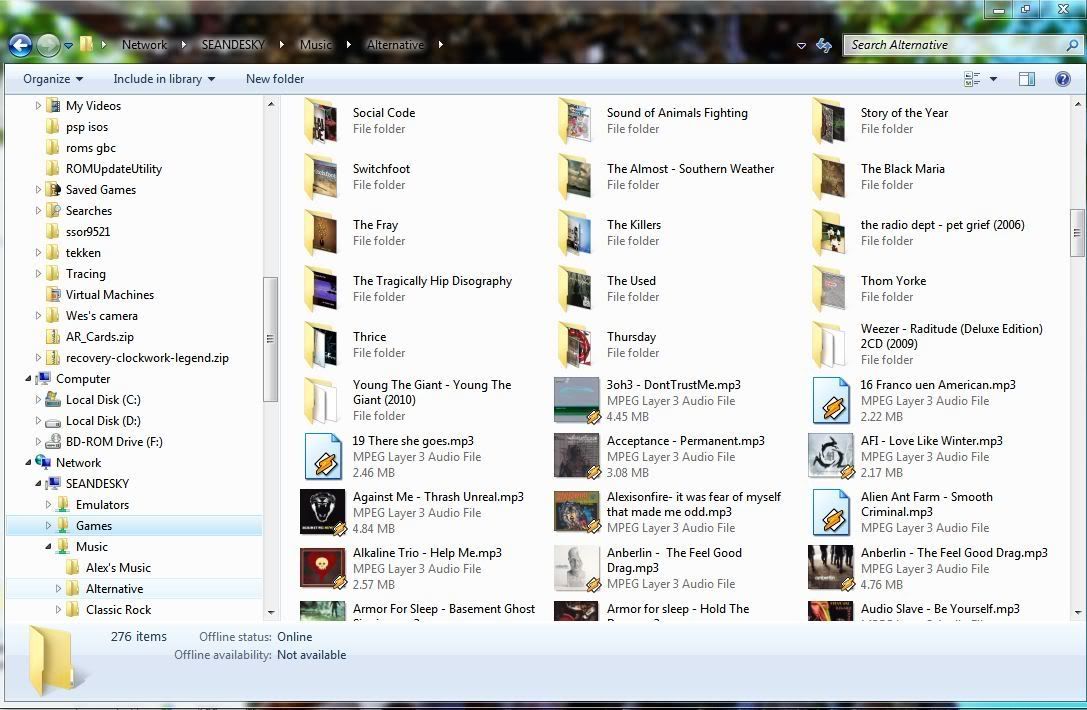Screen dimensions: 1087x710
Task: Click the Change your view icon
Action: click(972, 79)
